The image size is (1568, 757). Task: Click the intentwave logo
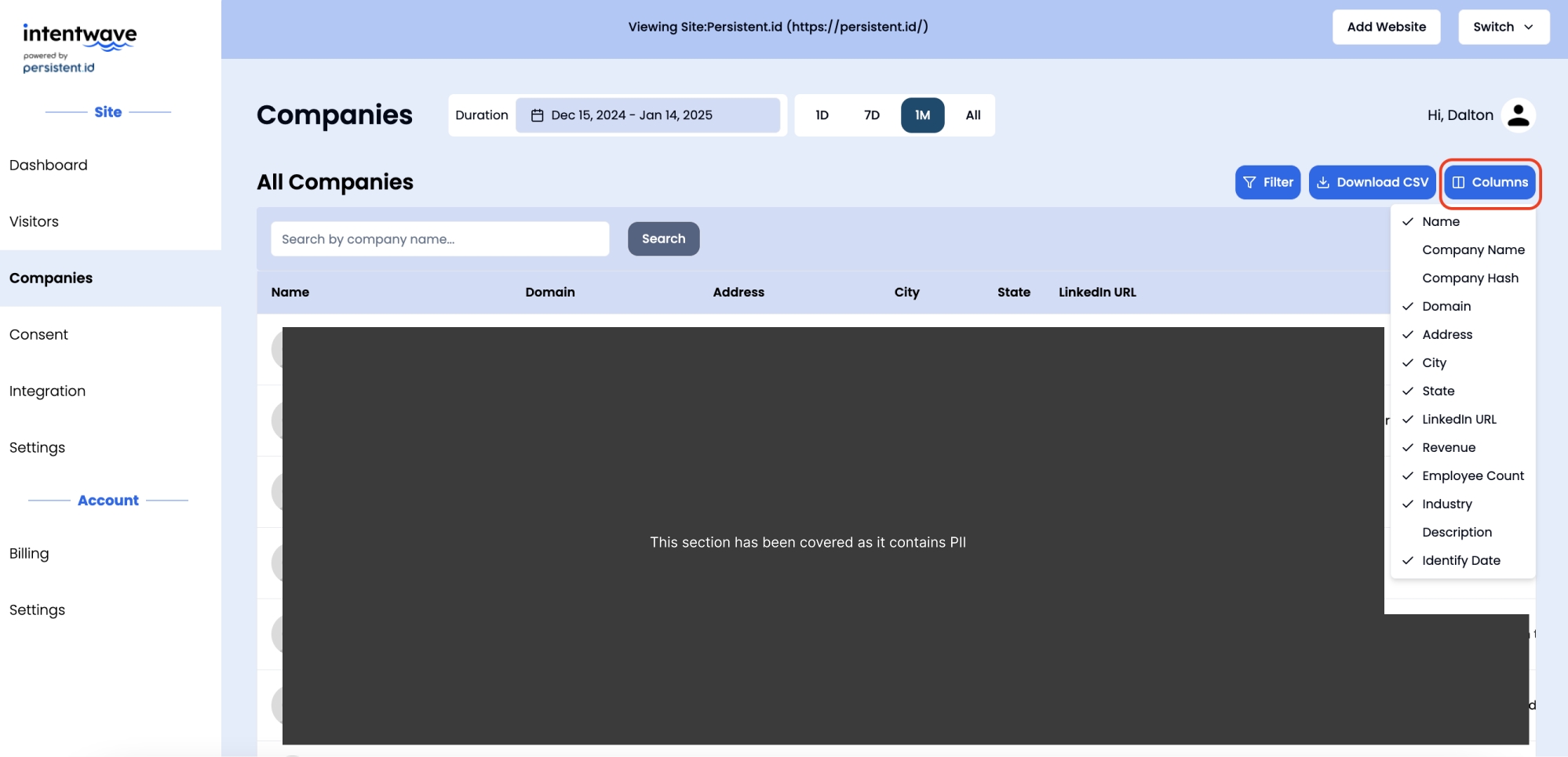tap(79, 48)
